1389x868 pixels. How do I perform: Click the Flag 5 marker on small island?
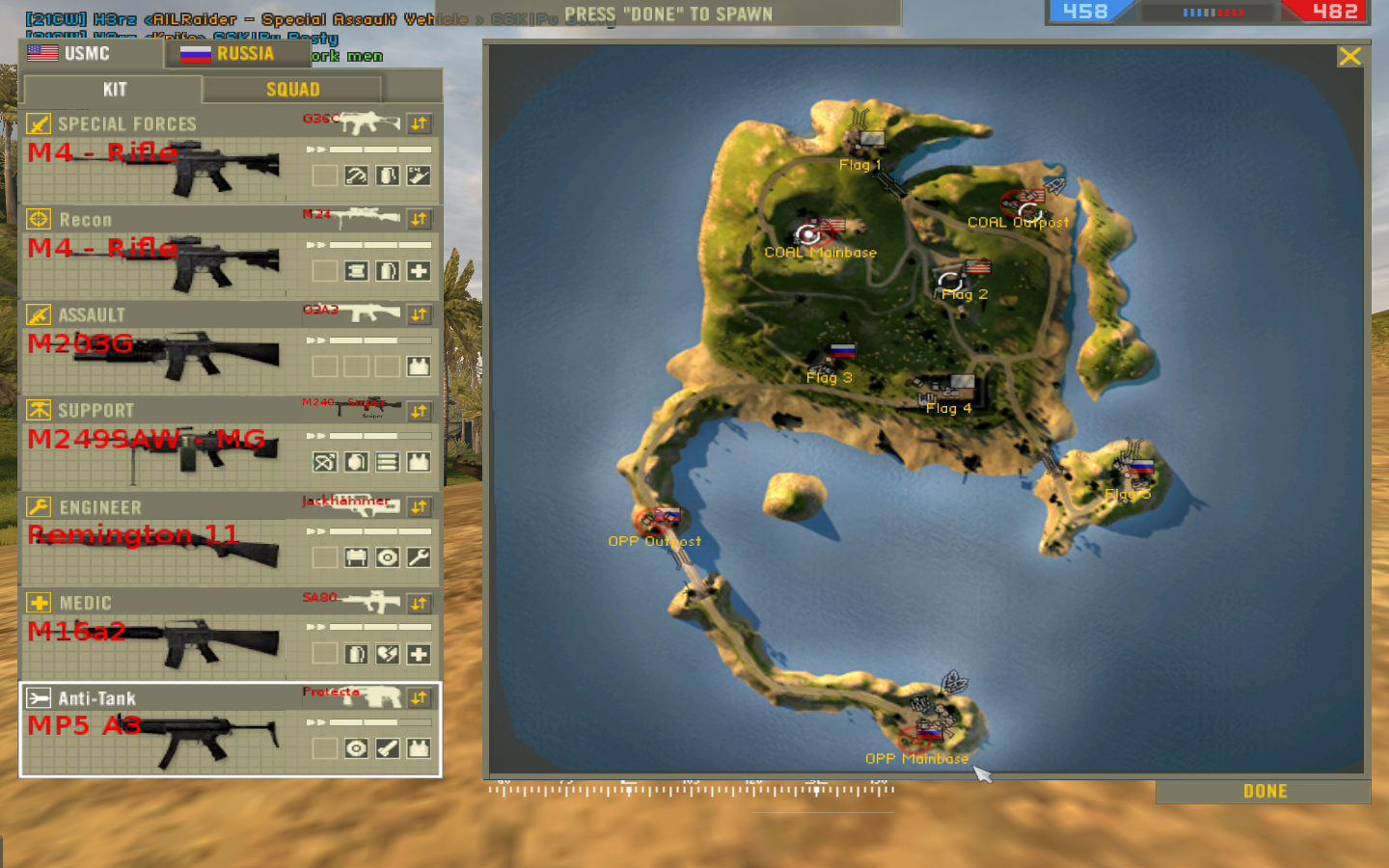click(1141, 467)
